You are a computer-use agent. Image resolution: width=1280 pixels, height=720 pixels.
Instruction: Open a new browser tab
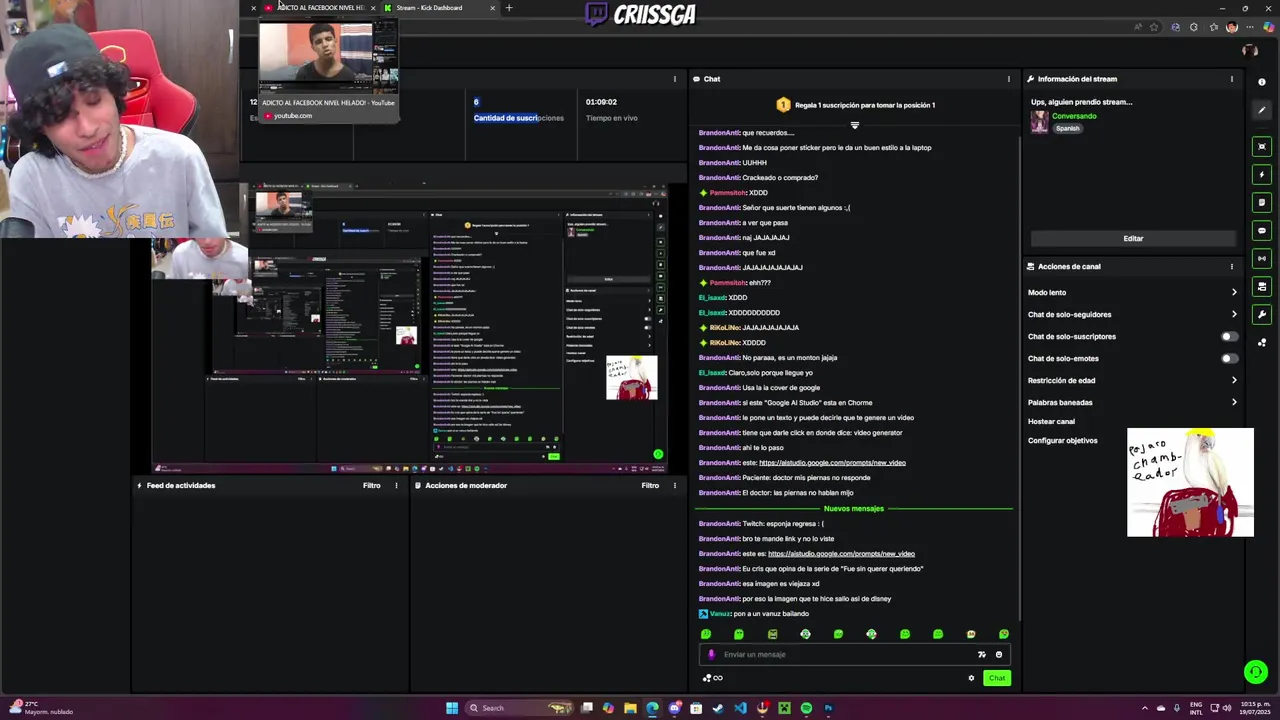click(x=509, y=8)
